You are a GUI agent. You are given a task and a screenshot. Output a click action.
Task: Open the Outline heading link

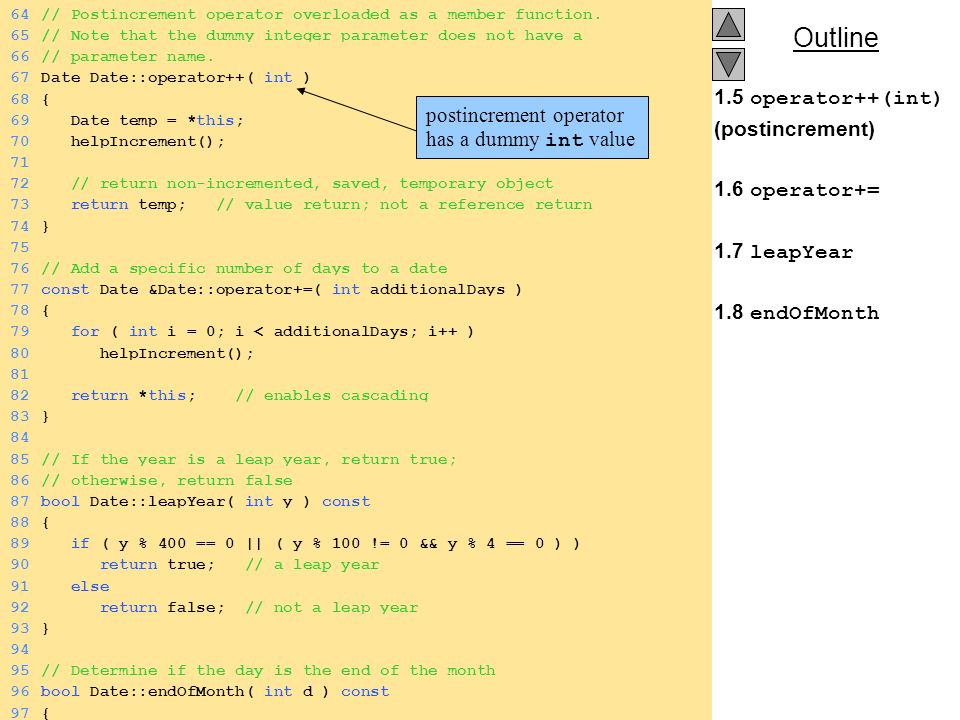(x=836, y=37)
